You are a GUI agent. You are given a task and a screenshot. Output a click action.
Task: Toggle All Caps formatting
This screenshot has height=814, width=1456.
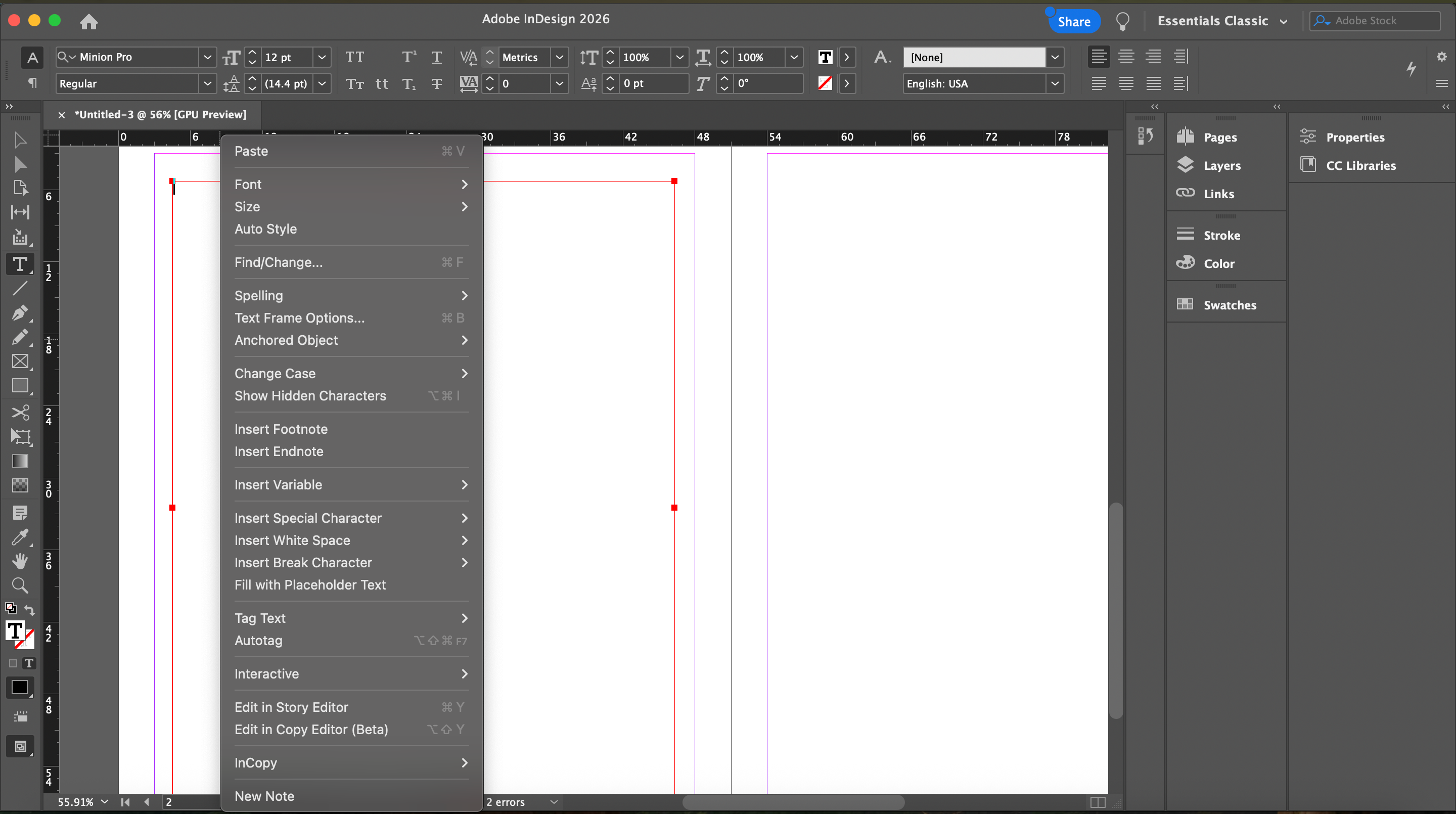pyautogui.click(x=354, y=57)
